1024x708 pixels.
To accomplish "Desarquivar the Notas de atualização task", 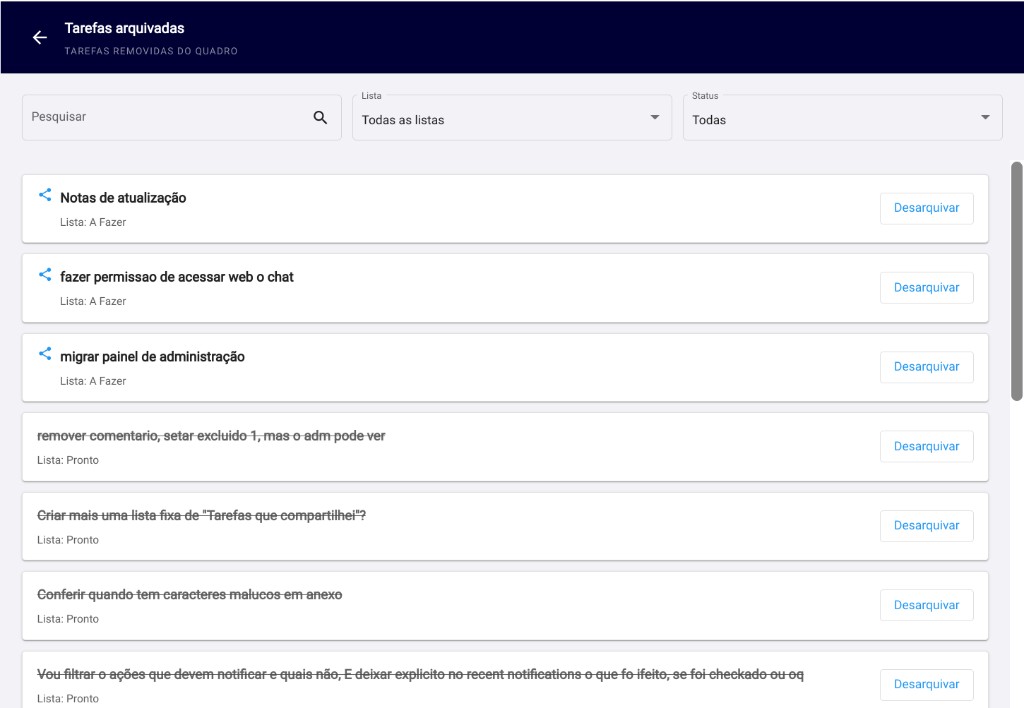I will (926, 208).
